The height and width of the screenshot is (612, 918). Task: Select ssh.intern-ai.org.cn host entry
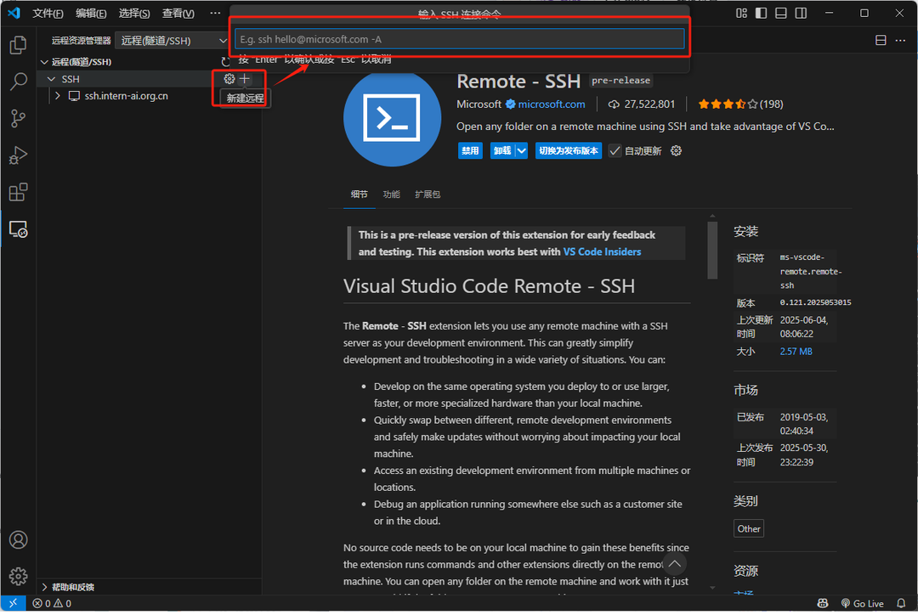tap(126, 95)
